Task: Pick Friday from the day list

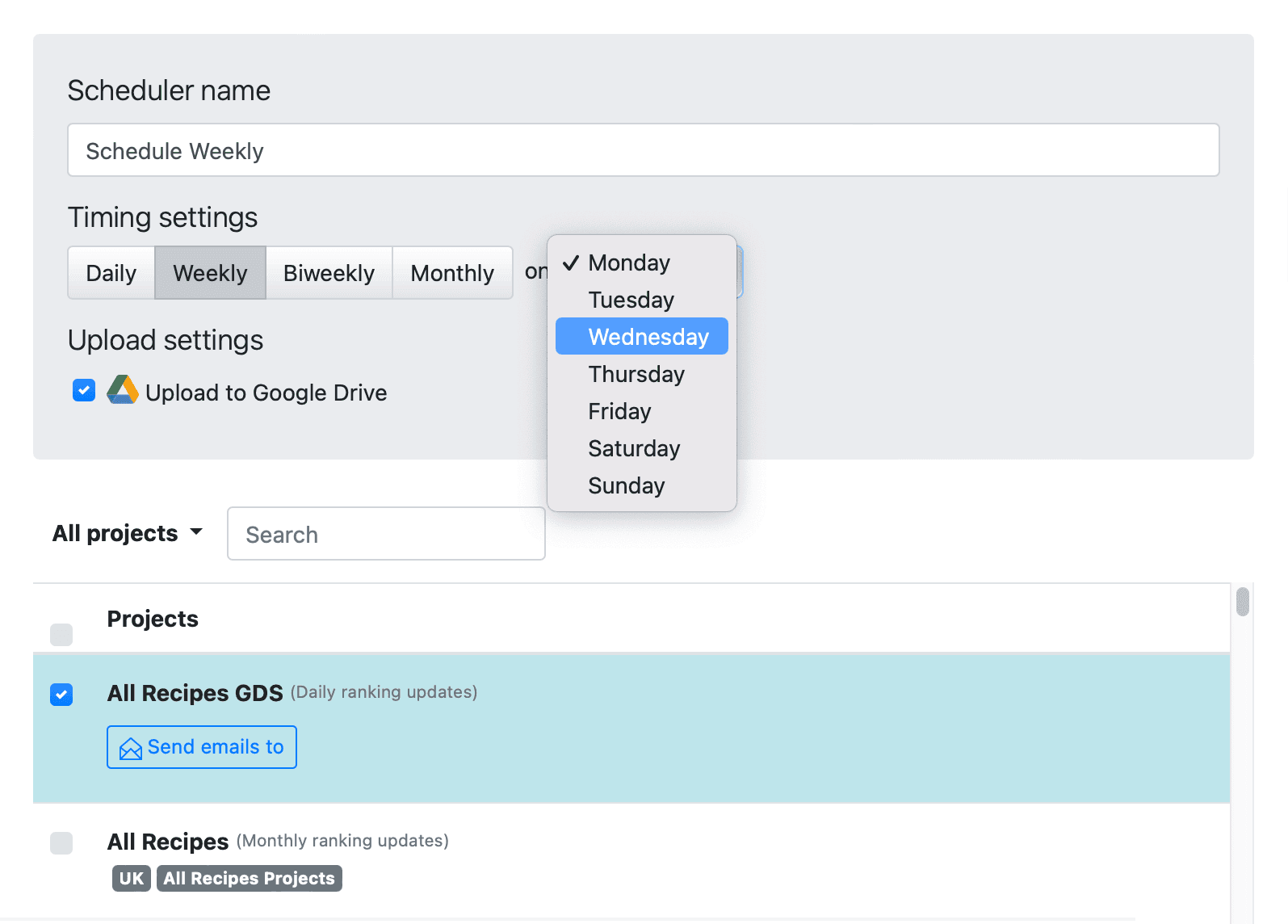Action: pos(642,411)
